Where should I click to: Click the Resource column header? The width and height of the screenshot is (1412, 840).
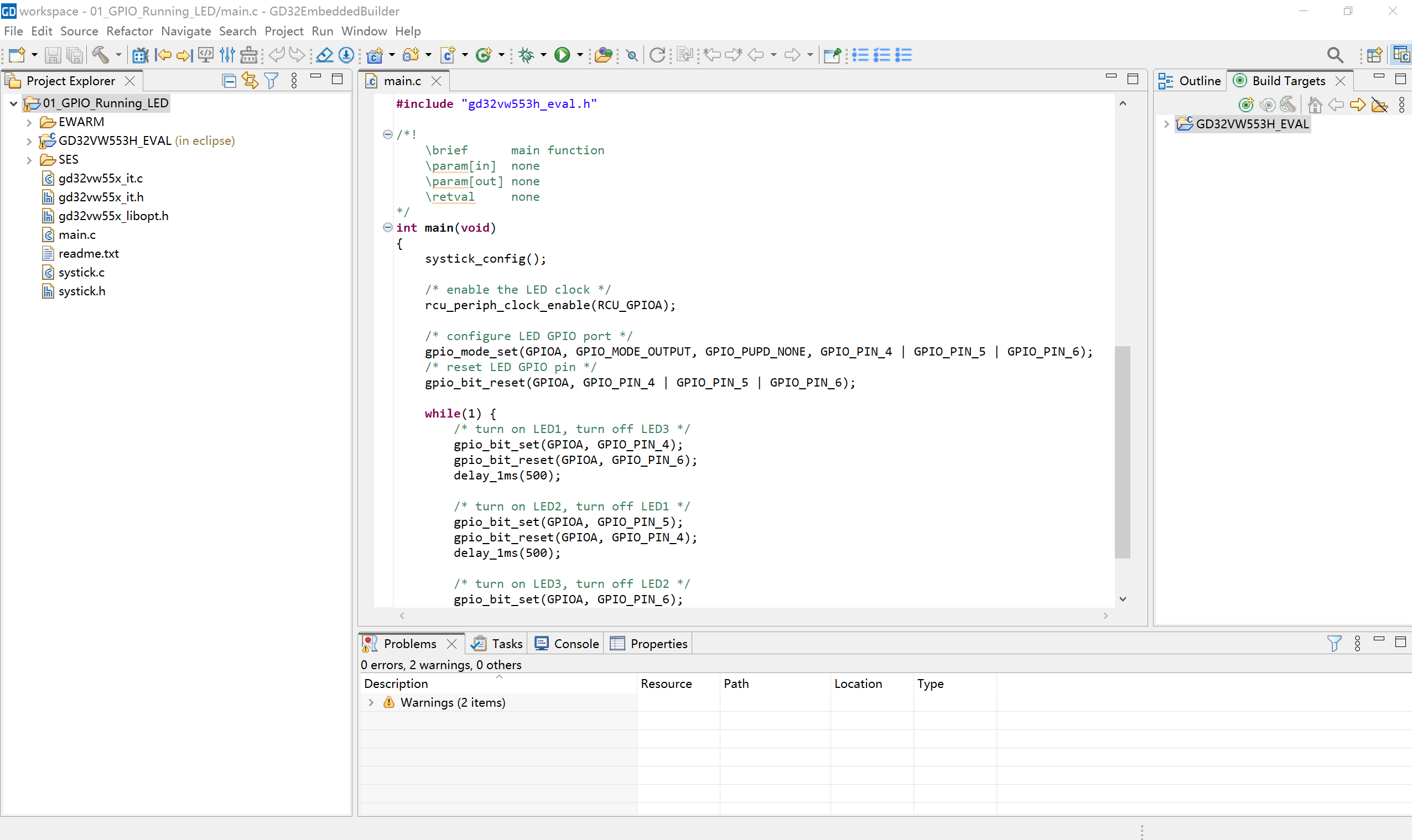(x=678, y=684)
